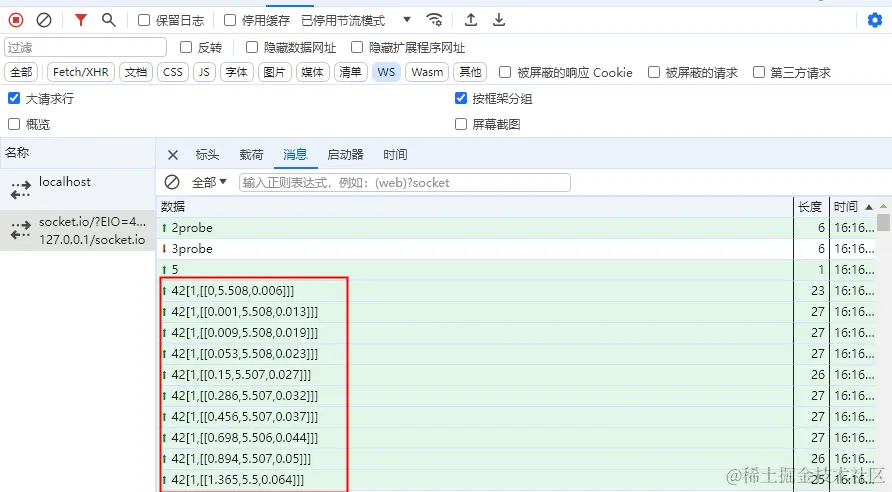This screenshot has height=492, width=892.
Task: Filter by 媒体 type
Action: [x=313, y=72]
